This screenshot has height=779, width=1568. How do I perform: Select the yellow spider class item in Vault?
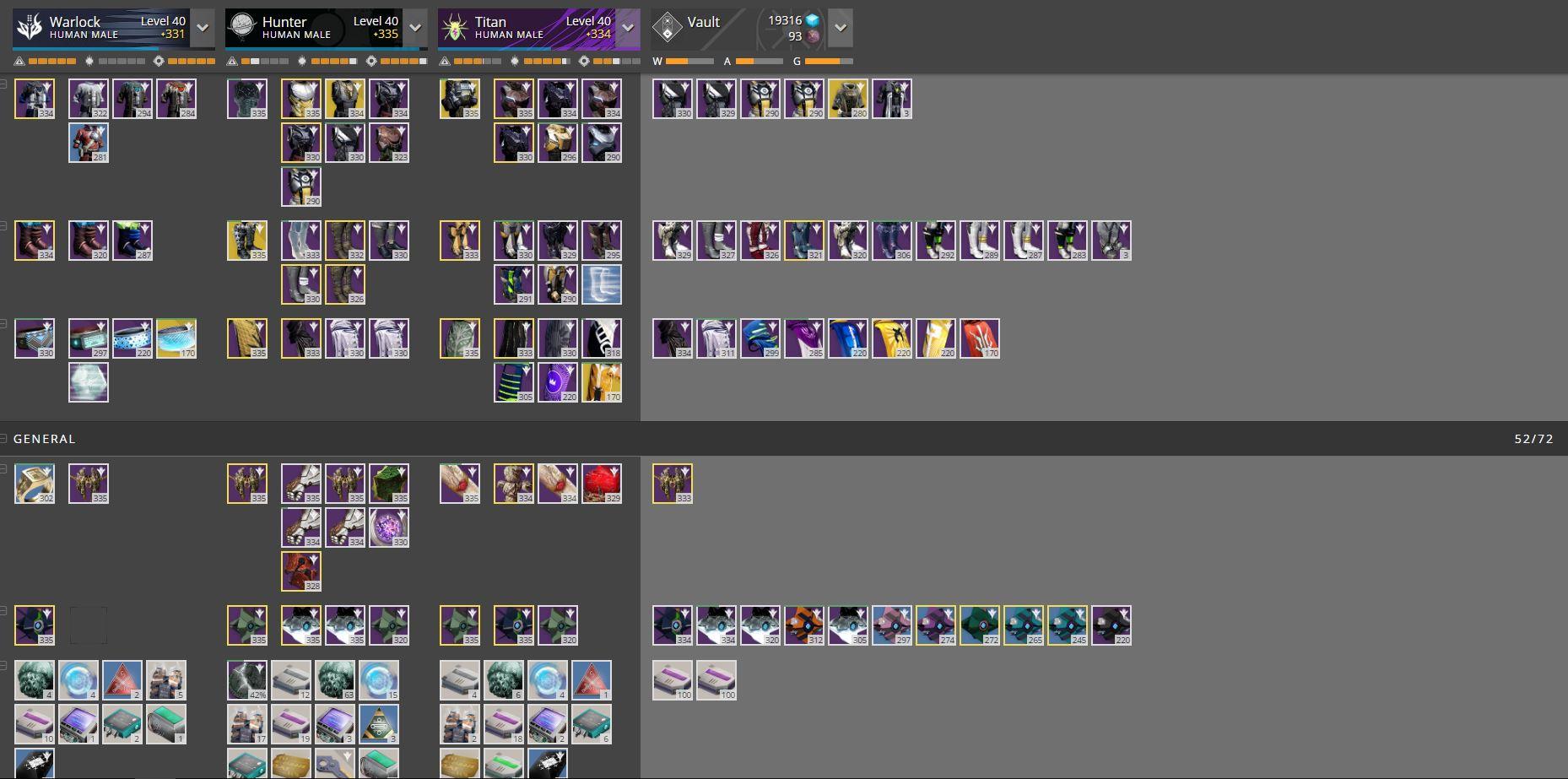(x=892, y=338)
